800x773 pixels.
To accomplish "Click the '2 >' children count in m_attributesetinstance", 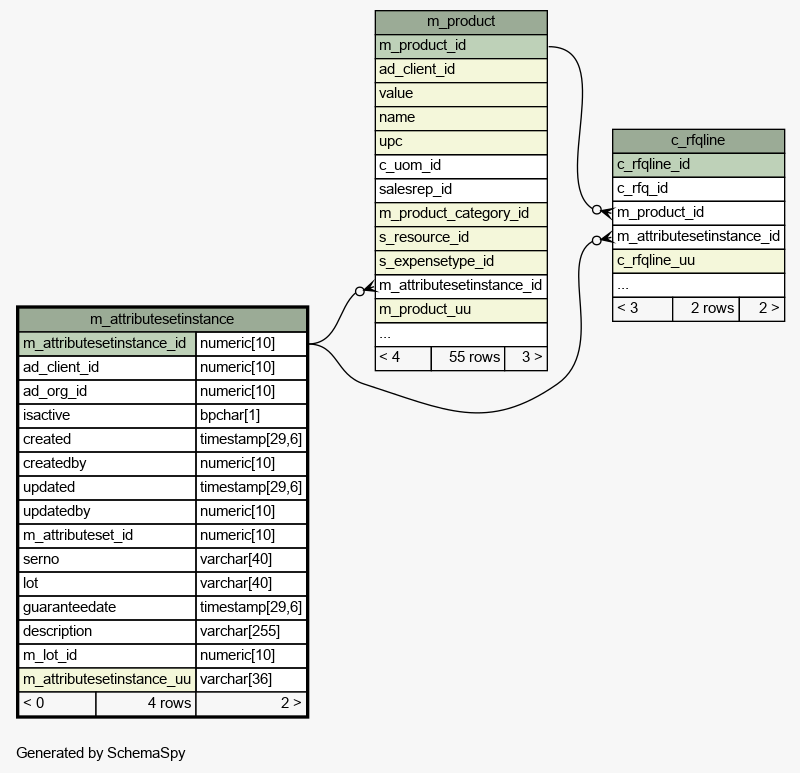I will tap(251, 703).
